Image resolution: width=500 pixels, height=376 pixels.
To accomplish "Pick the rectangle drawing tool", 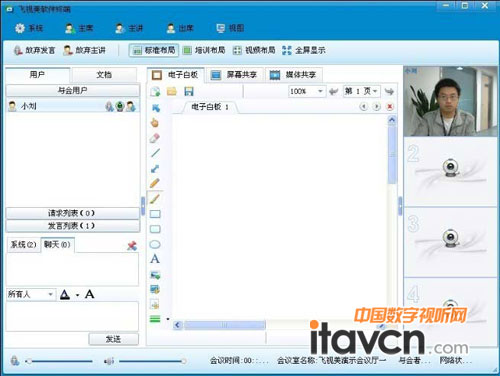I will [x=155, y=214].
